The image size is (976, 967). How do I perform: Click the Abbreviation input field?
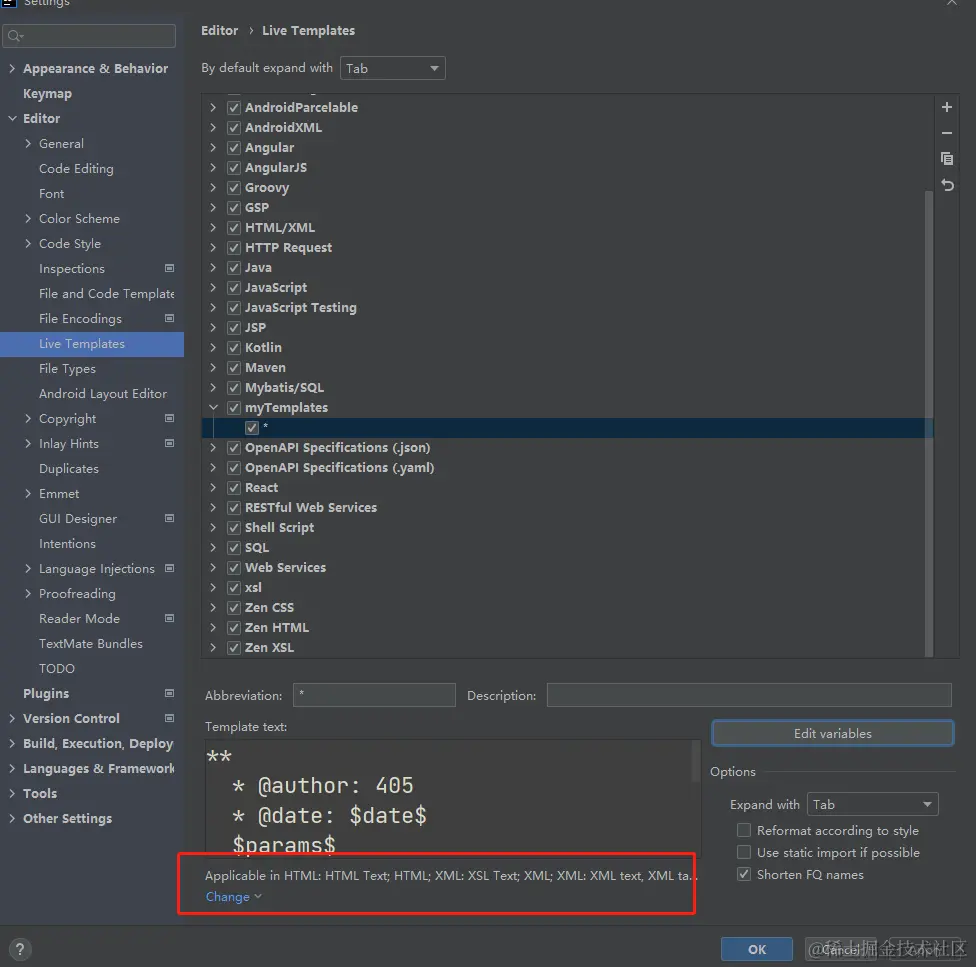[x=374, y=695]
